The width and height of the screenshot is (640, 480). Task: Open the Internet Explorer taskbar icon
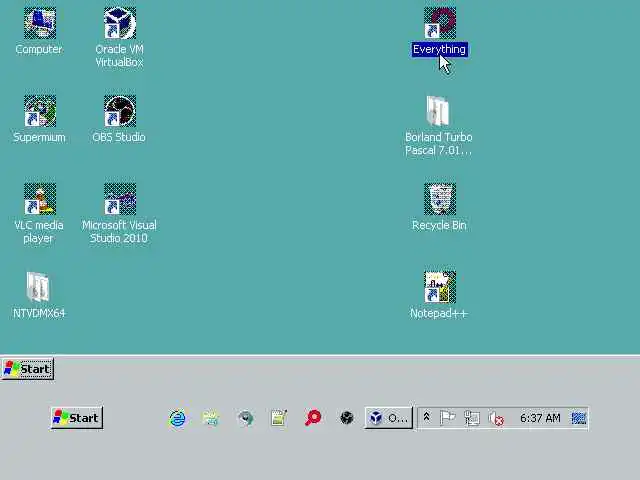tap(177, 418)
